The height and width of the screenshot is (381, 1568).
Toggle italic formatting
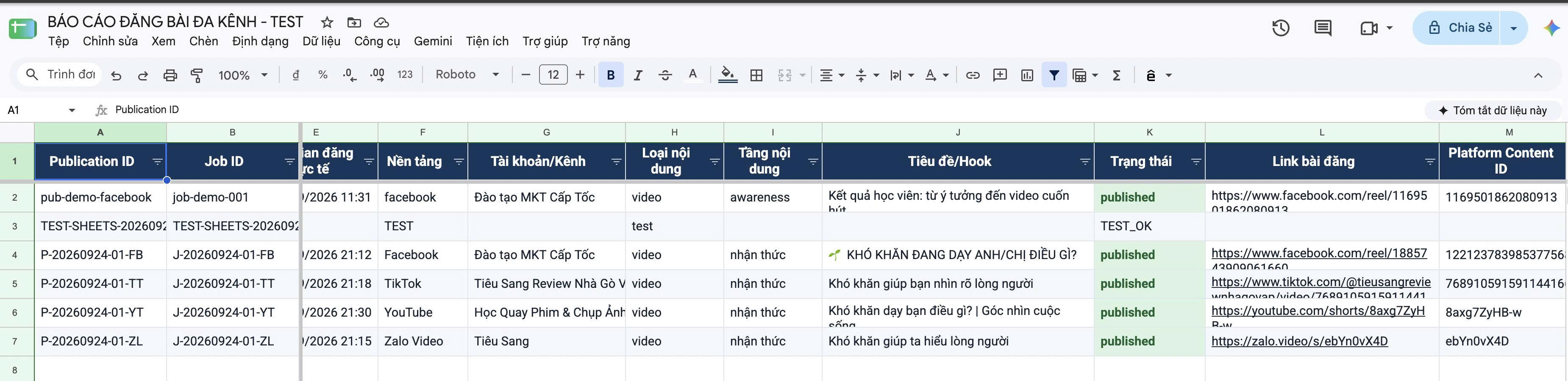[638, 75]
